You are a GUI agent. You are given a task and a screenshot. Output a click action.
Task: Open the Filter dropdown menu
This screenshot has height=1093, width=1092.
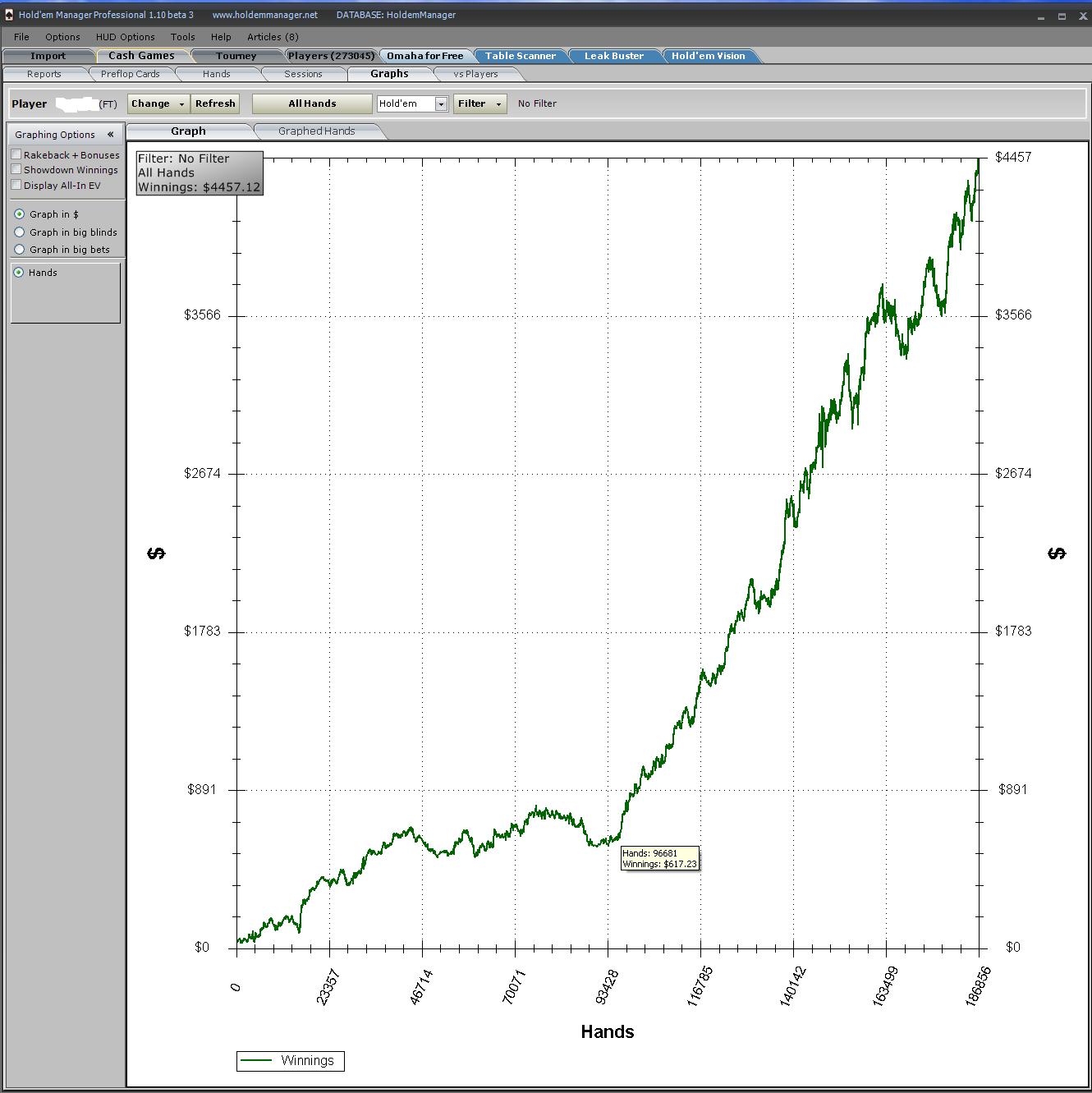[479, 103]
